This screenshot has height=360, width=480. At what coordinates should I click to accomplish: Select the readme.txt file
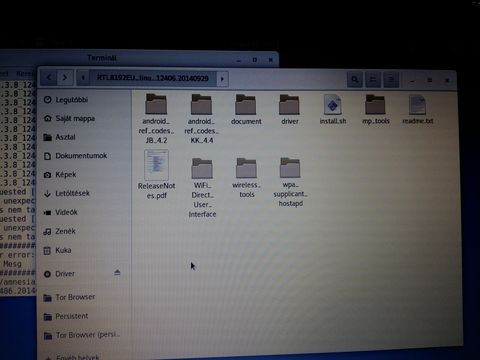point(418,110)
